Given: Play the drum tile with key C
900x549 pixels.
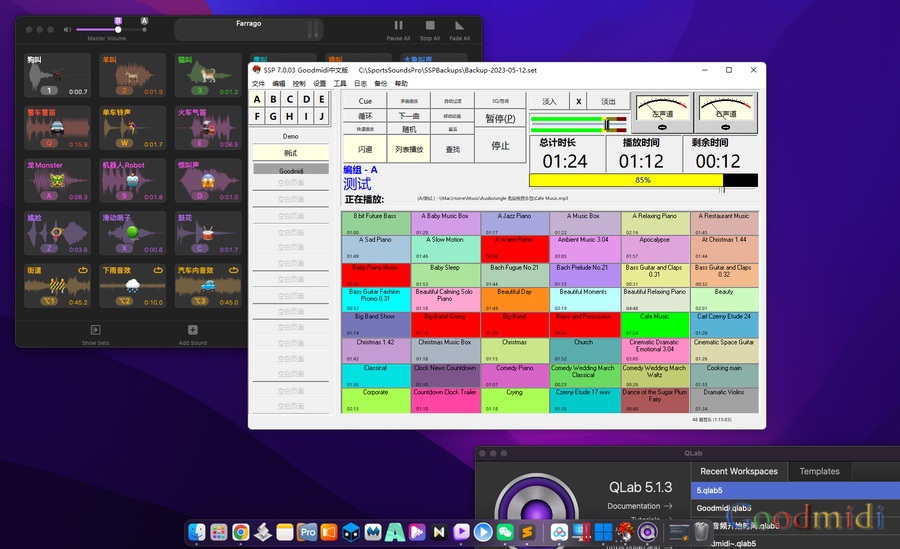Looking at the screenshot, I should tap(208, 233).
